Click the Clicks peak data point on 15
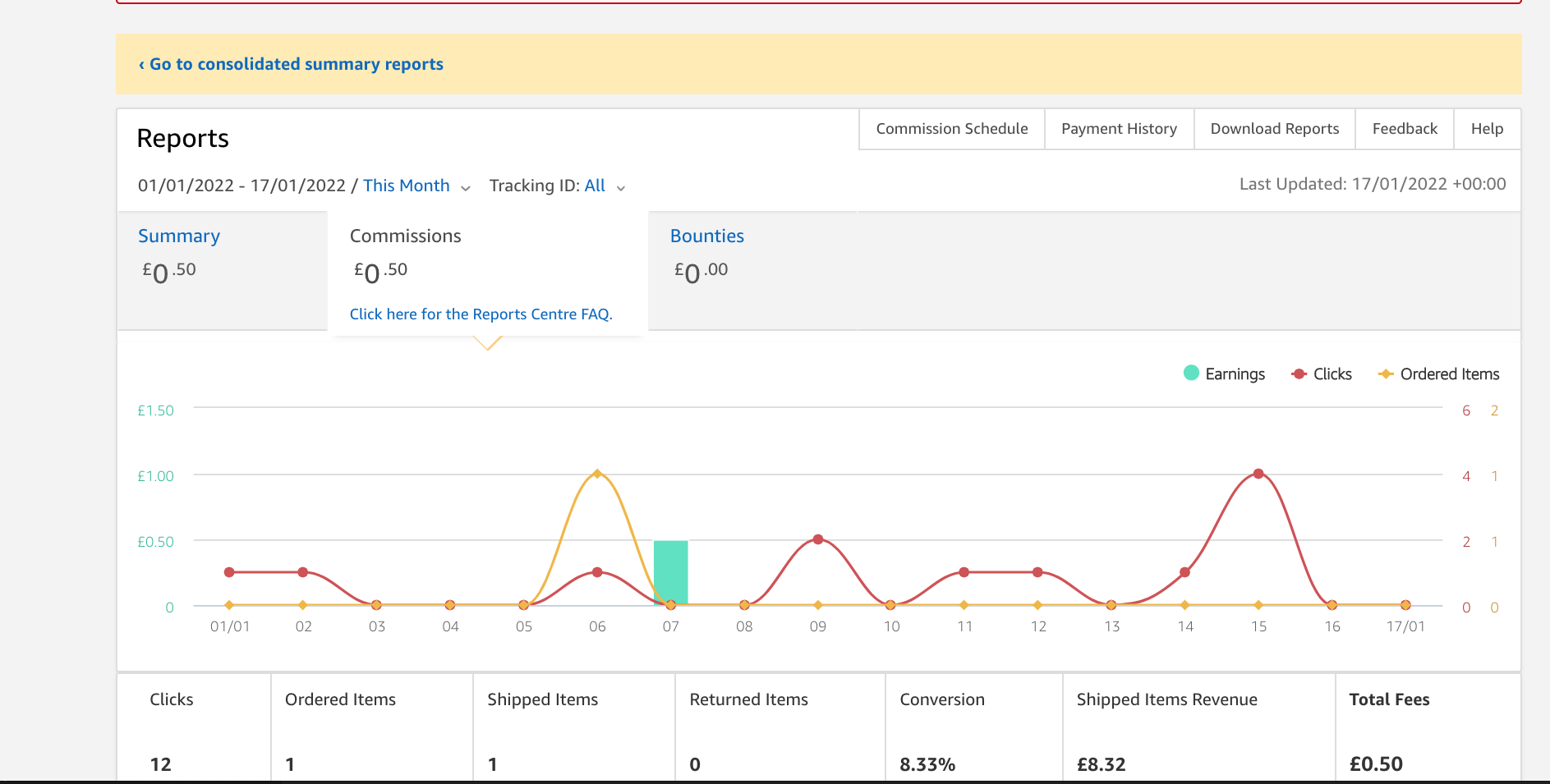This screenshot has width=1550, height=784. (x=1258, y=474)
